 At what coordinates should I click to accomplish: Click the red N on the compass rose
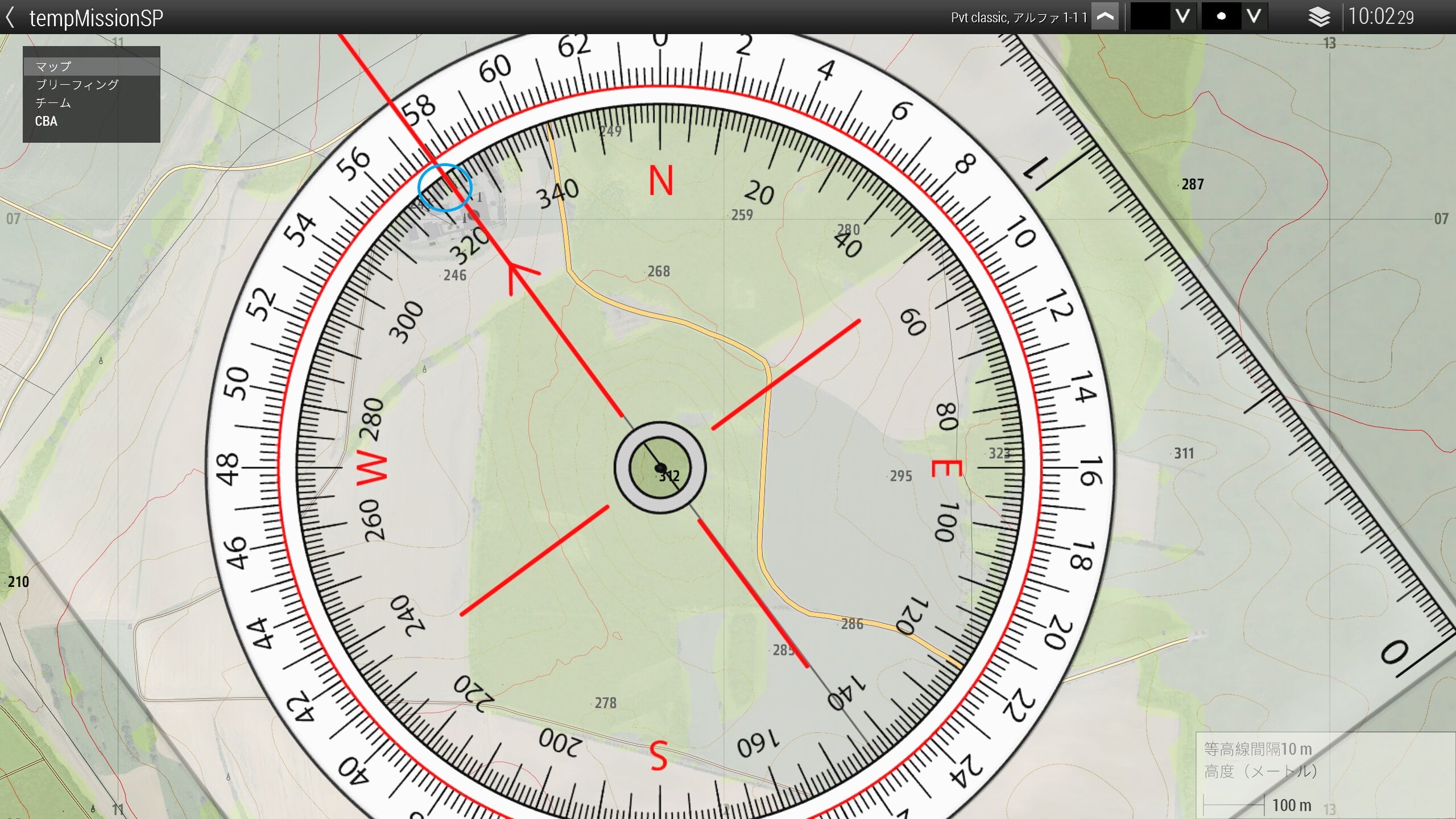pyautogui.click(x=661, y=181)
